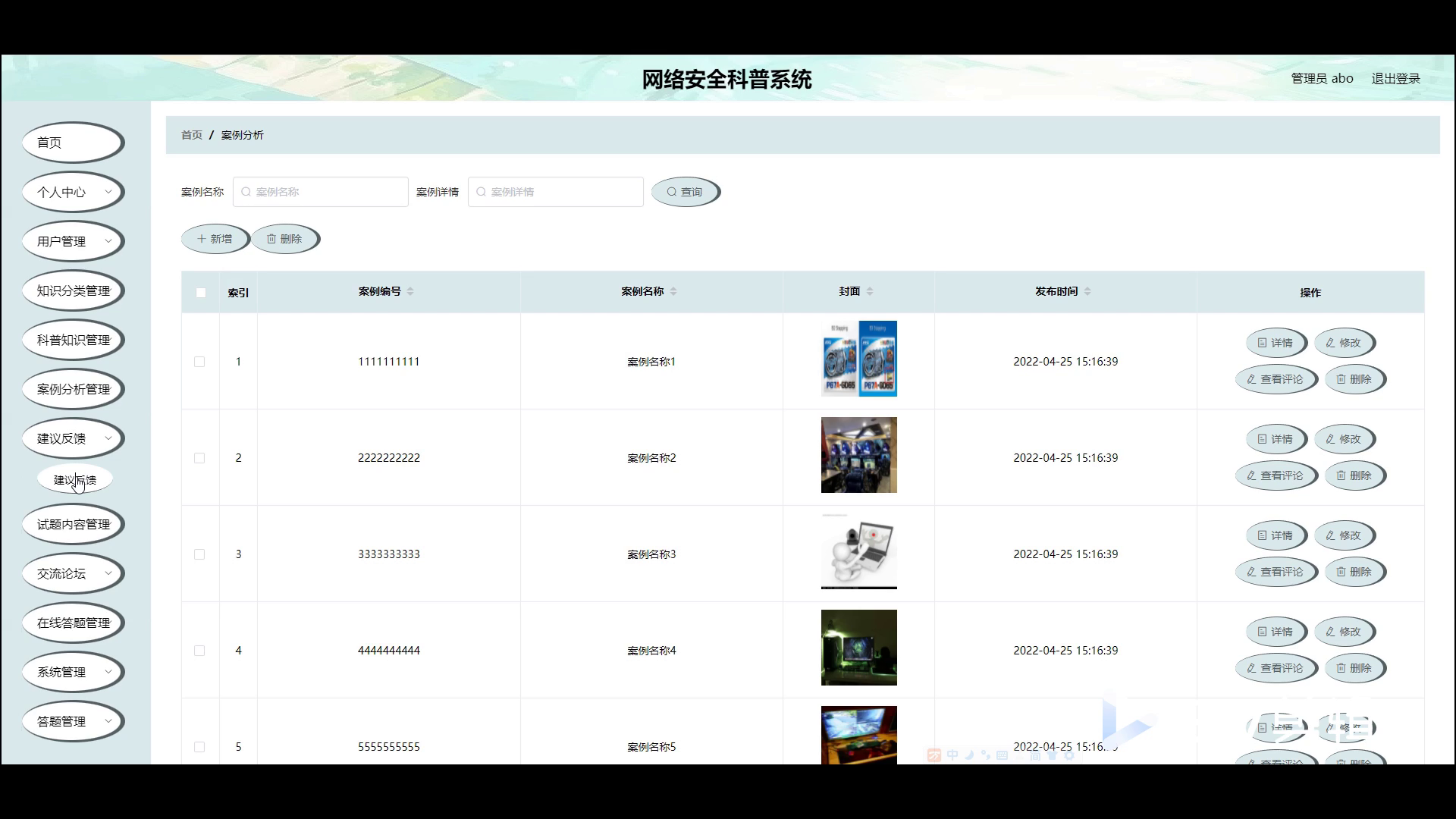Viewport: 1456px width, 819px height.
Task: Sort by 案例名称 column arrows
Action: pyautogui.click(x=673, y=291)
